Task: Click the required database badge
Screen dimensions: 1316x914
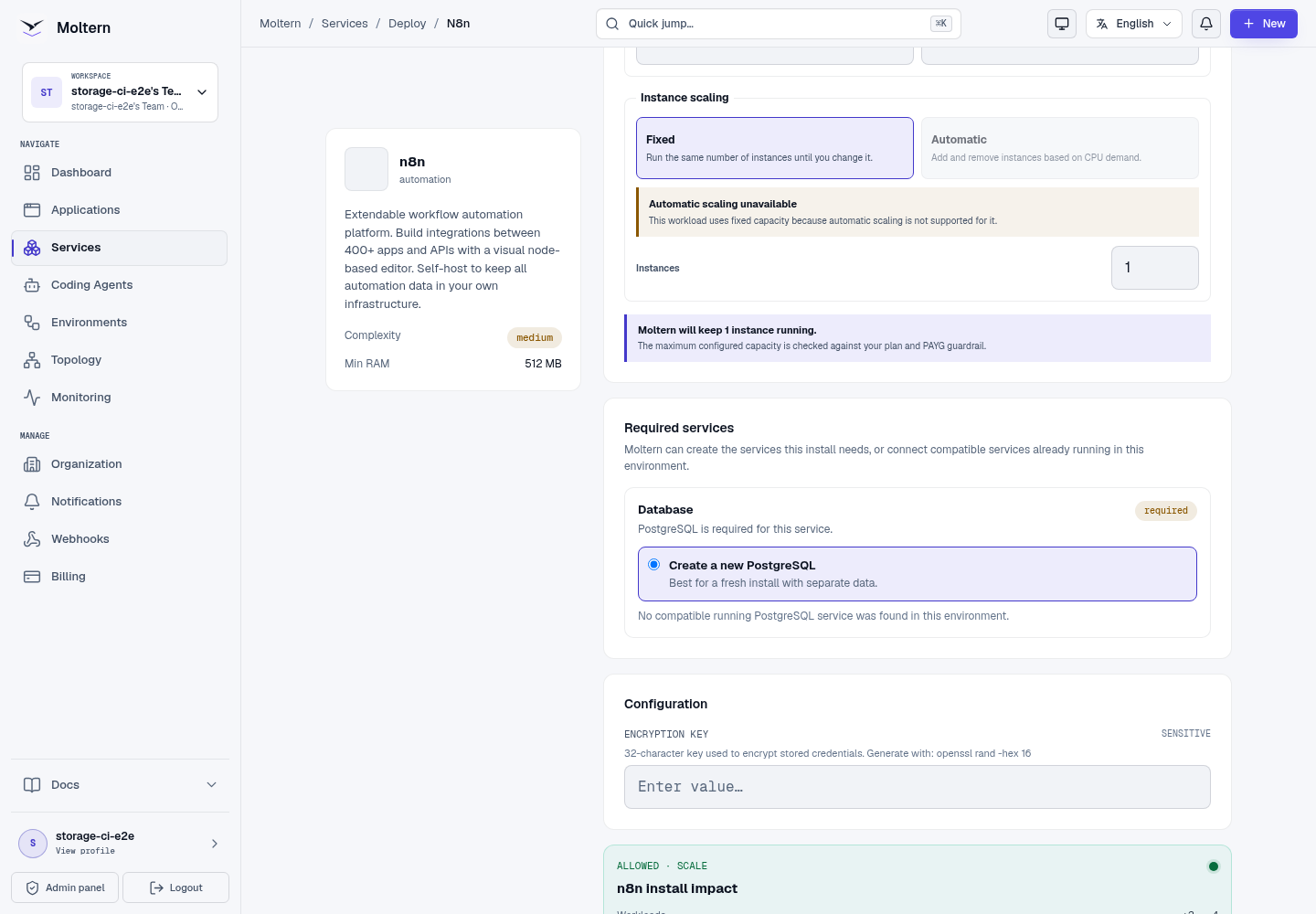Action: [1166, 511]
